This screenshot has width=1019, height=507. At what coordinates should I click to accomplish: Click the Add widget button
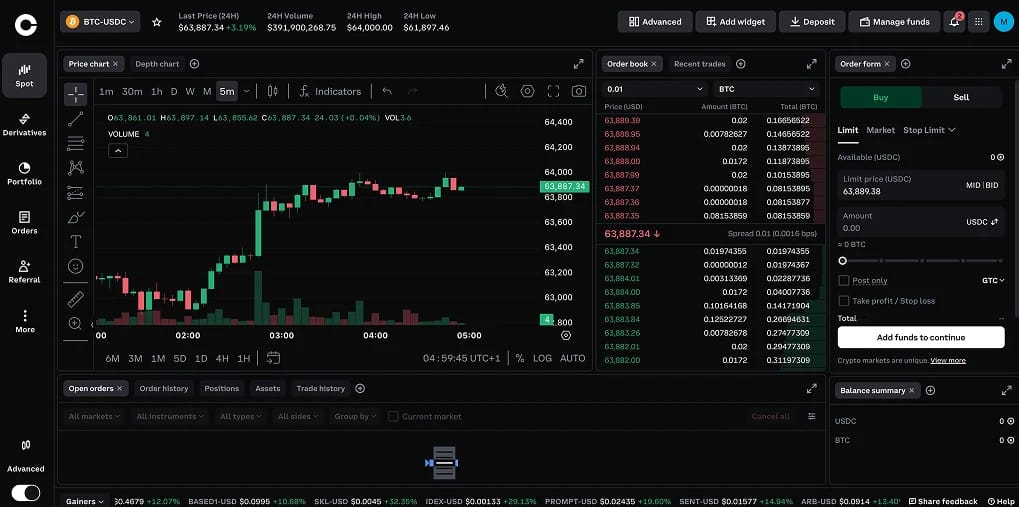point(736,22)
